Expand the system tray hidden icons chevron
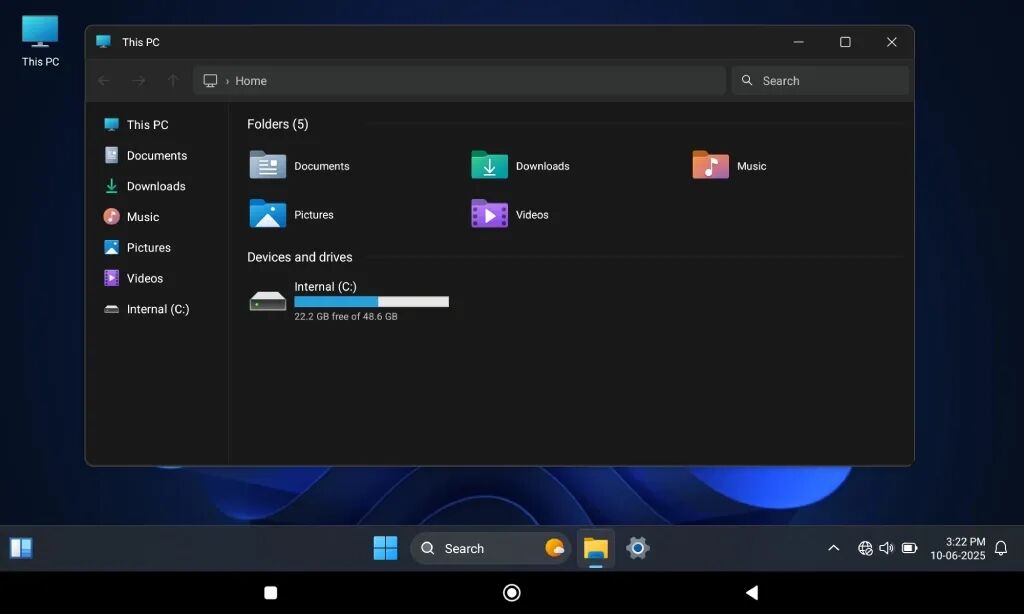The width and height of the screenshot is (1024, 614). click(x=833, y=548)
